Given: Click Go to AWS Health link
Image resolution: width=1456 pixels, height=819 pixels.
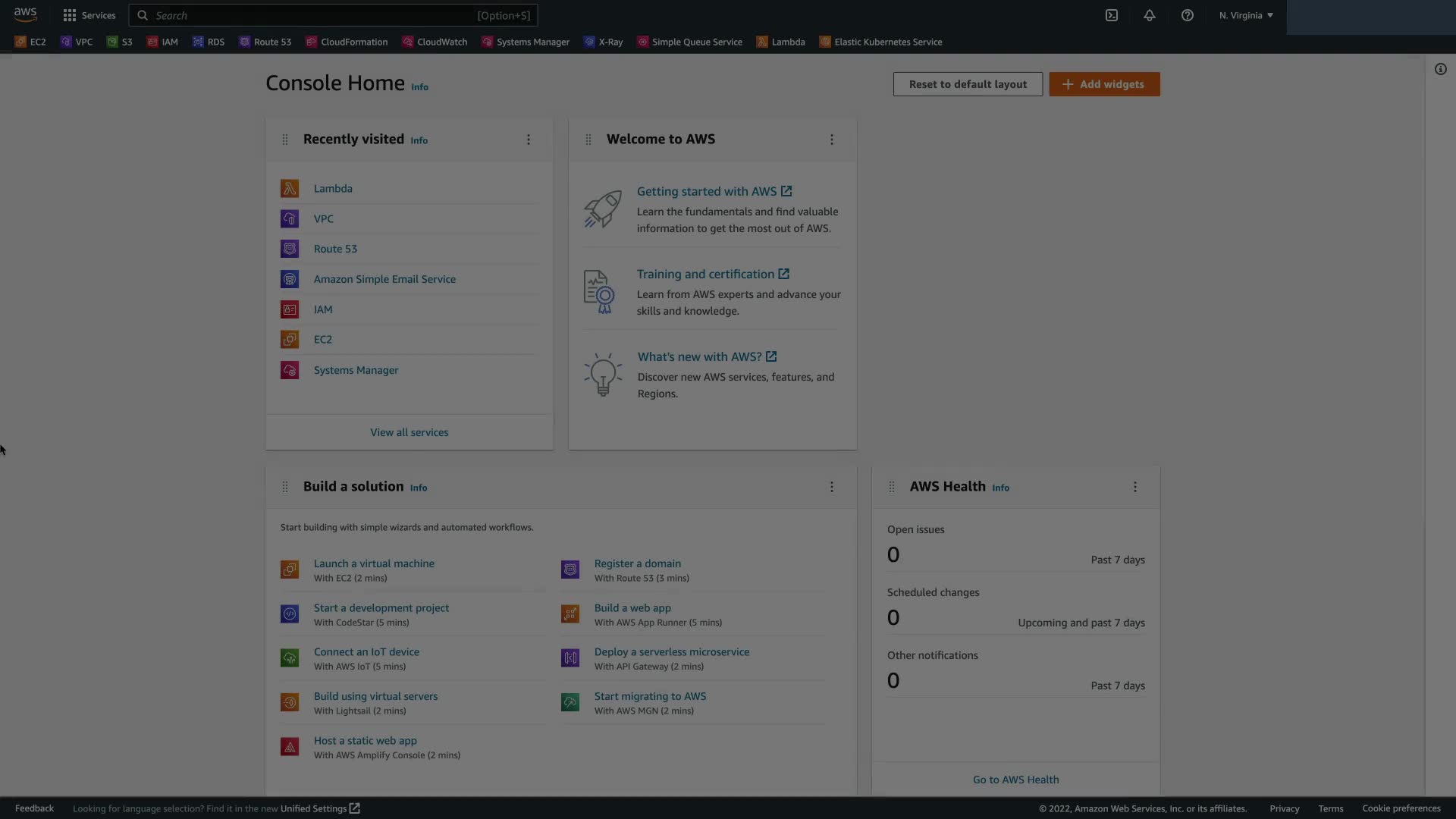Looking at the screenshot, I should (x=1015, y=780).
